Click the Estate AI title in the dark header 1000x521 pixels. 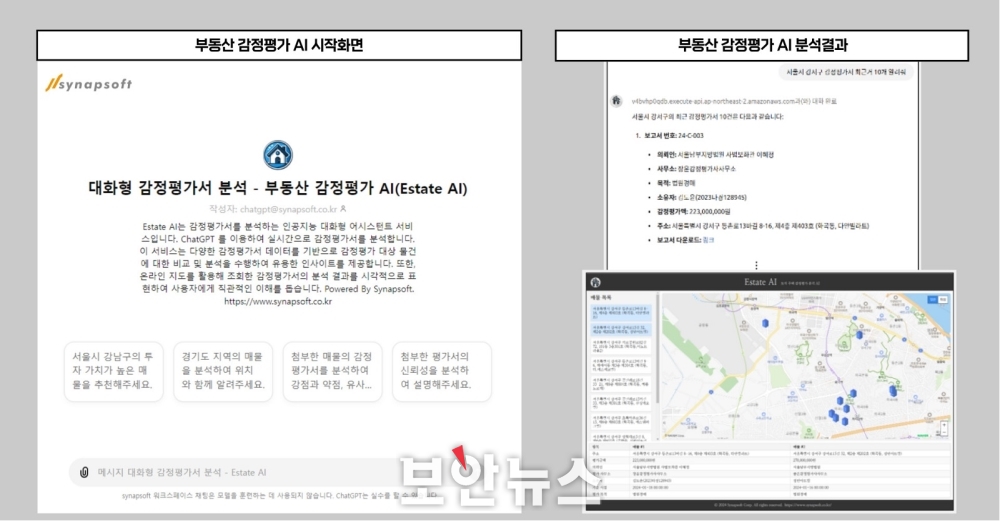[x=760, y=282]
